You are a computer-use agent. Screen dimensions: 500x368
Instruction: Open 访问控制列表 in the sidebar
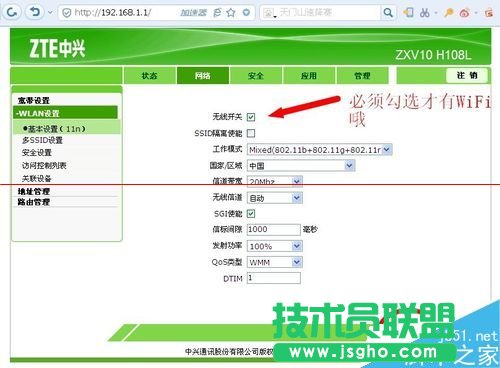coord(44,165)
